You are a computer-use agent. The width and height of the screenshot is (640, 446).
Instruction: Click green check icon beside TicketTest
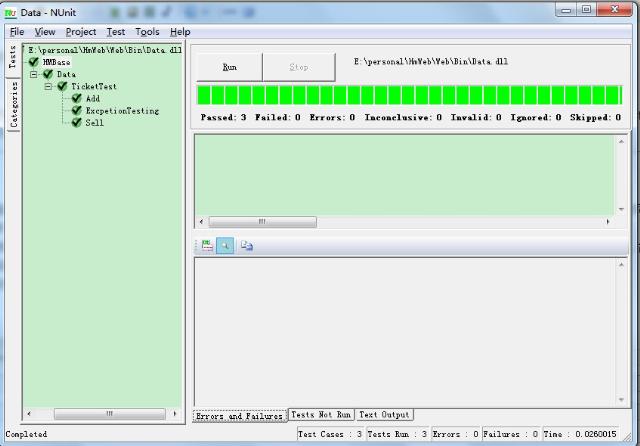62,86
